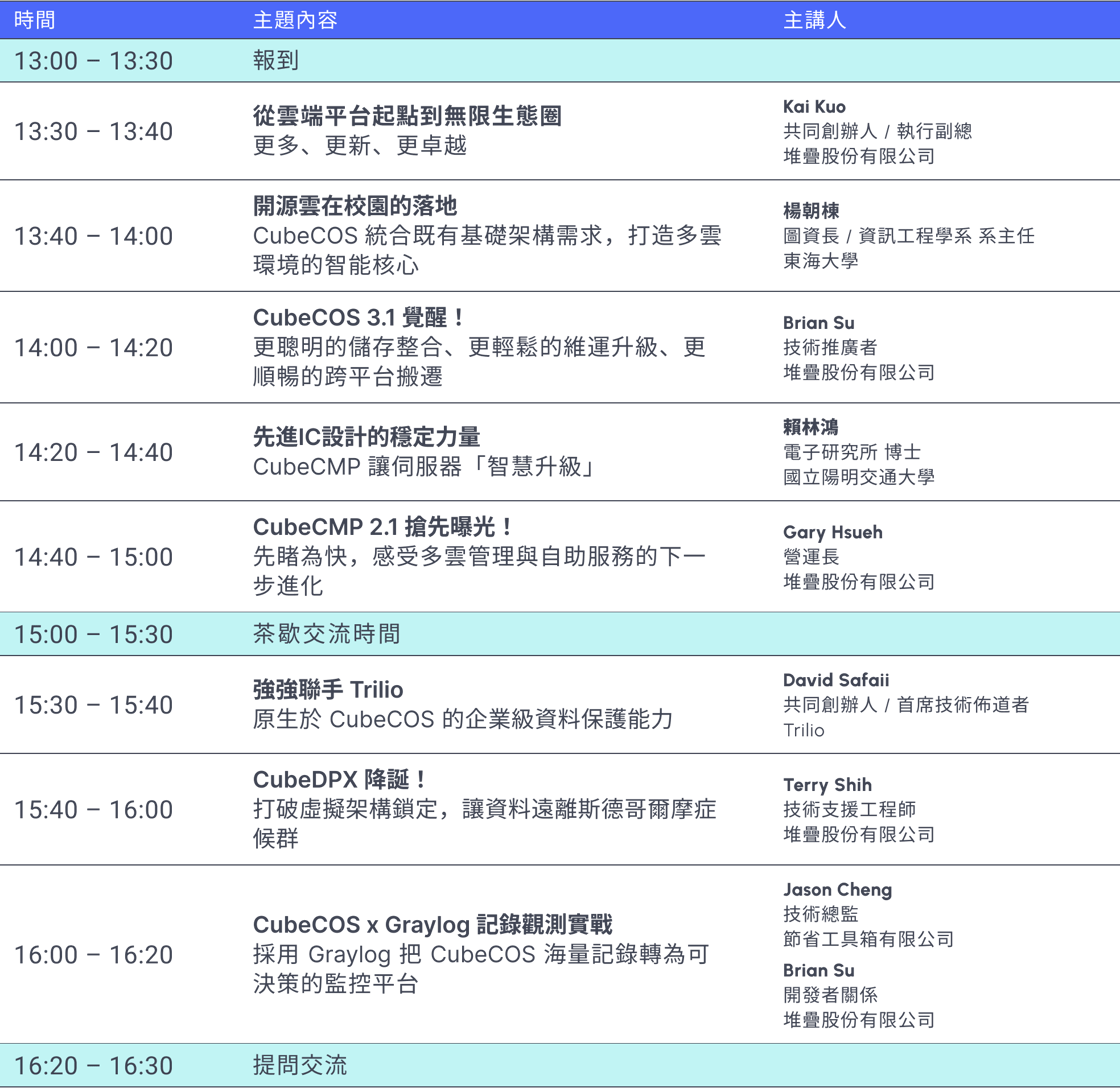Click the 提問交流 row text
This screenshot has width=1120, height=1088.
(x=300, y=1065)
